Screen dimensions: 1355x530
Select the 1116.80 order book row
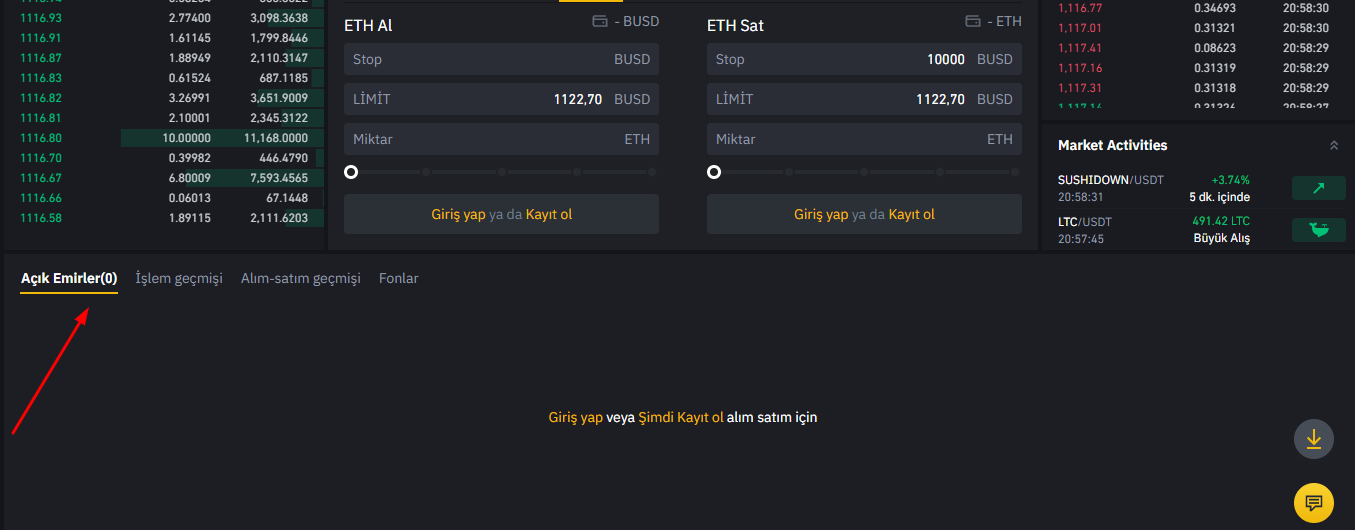coord(164,138)
